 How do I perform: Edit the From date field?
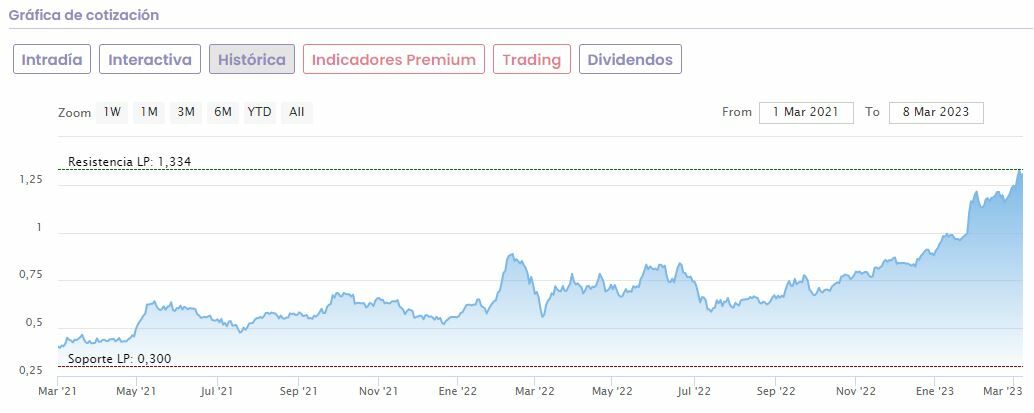point(806,112)
